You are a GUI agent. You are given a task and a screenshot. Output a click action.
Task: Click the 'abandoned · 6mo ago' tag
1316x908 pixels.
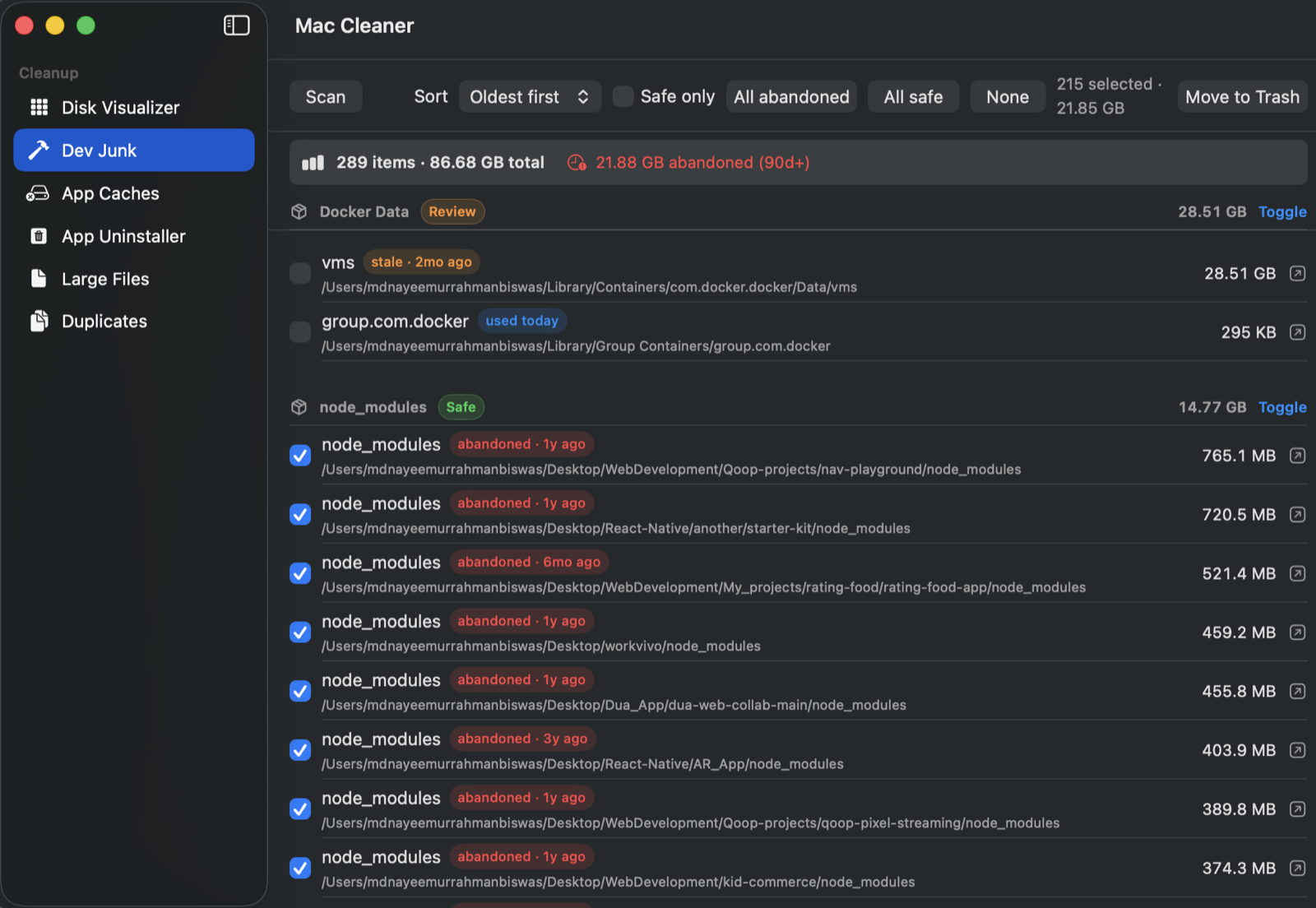[x=529, y=563]
